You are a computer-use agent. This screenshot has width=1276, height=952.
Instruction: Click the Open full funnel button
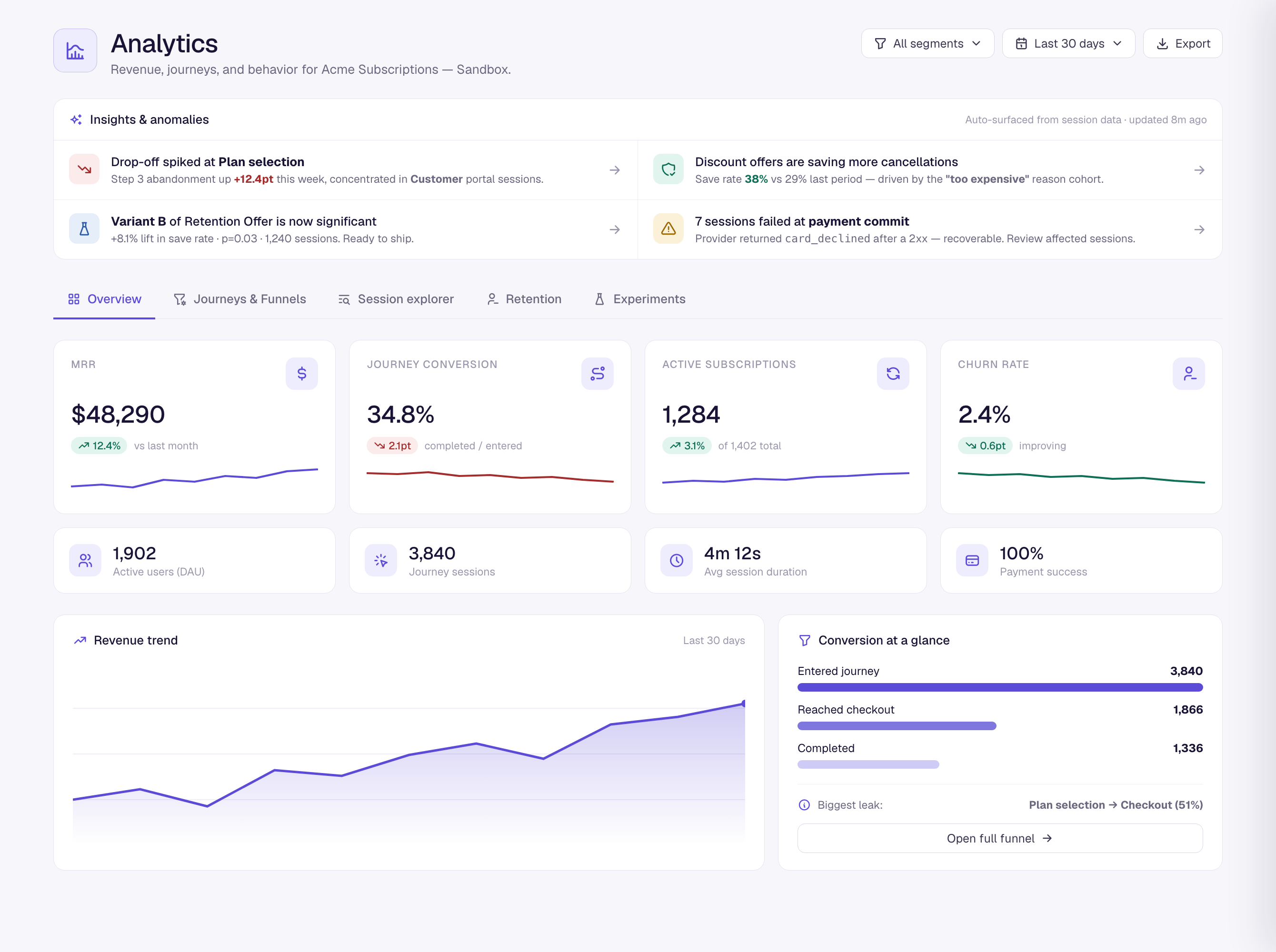(1000, 839)
